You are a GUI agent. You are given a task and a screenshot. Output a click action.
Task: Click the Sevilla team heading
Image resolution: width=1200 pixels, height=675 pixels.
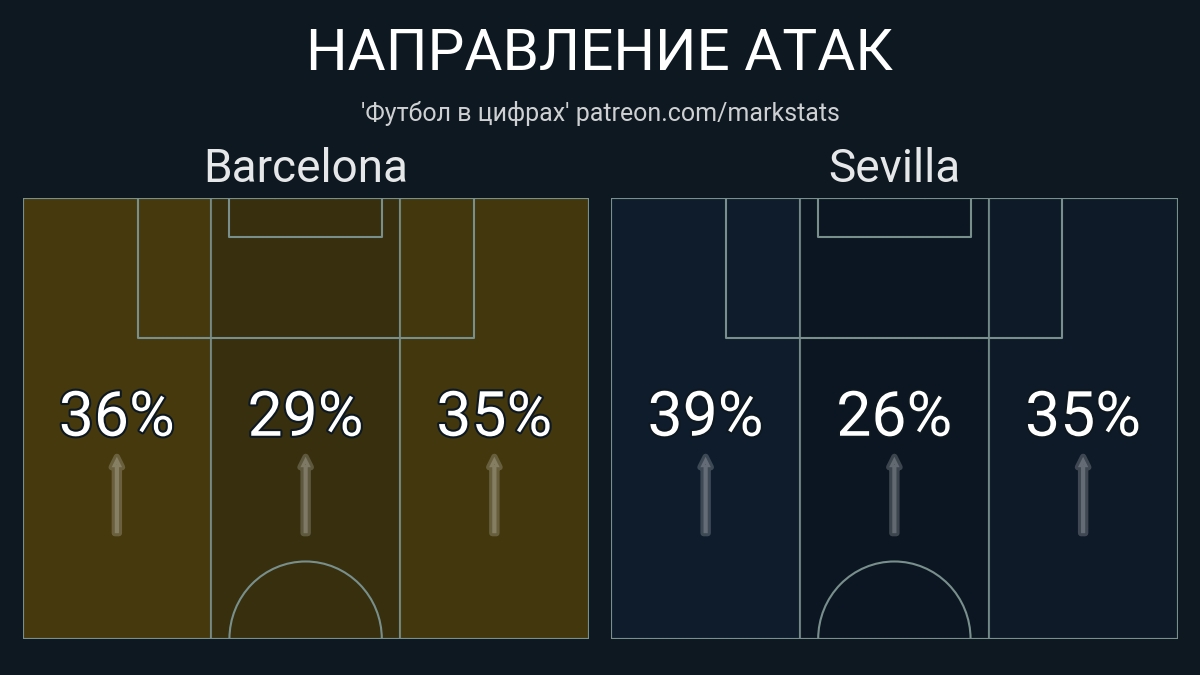894,166
